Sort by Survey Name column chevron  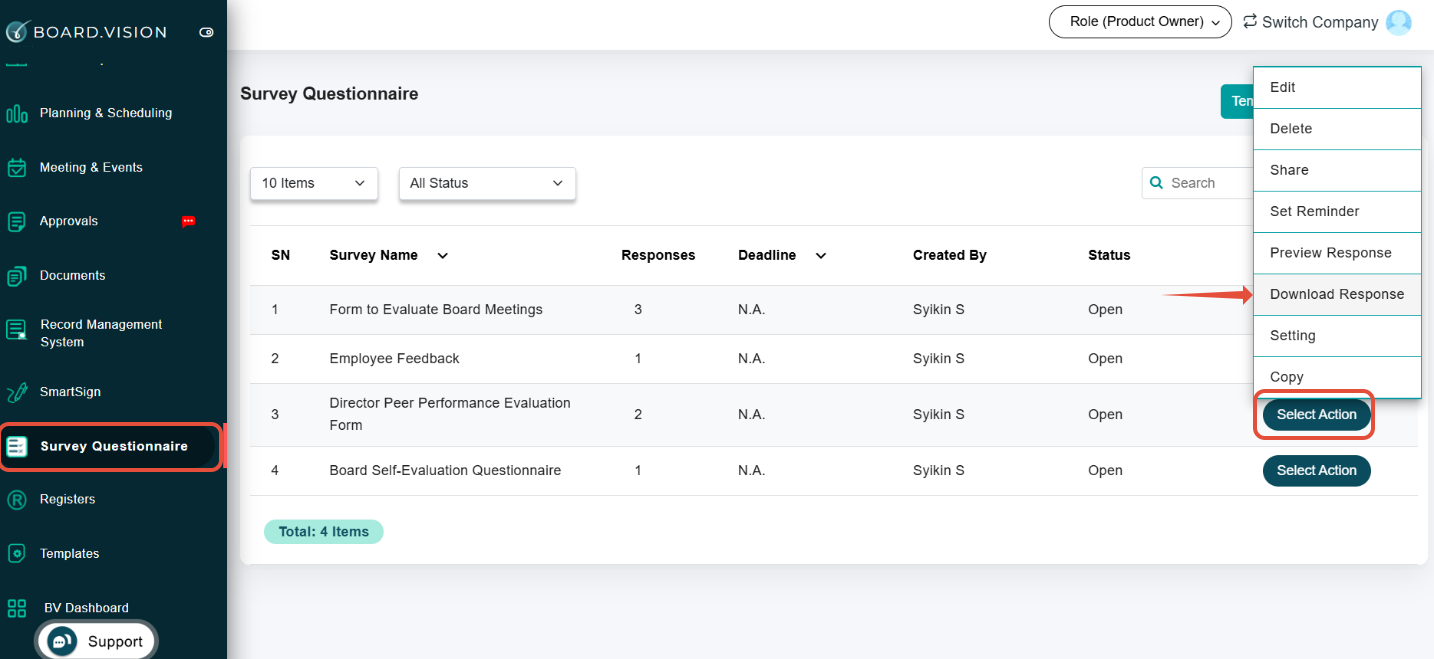[x=442, y=256]
